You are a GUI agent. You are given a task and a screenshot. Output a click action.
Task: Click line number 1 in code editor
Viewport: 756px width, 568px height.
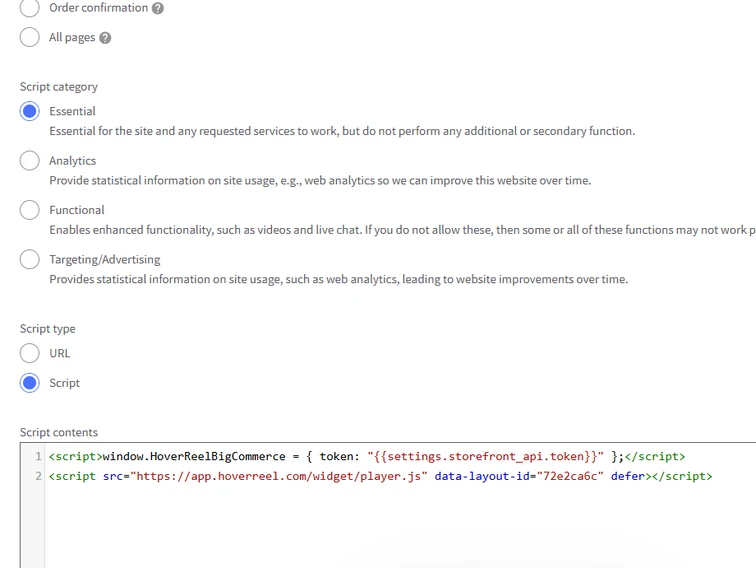coord(38,456)
